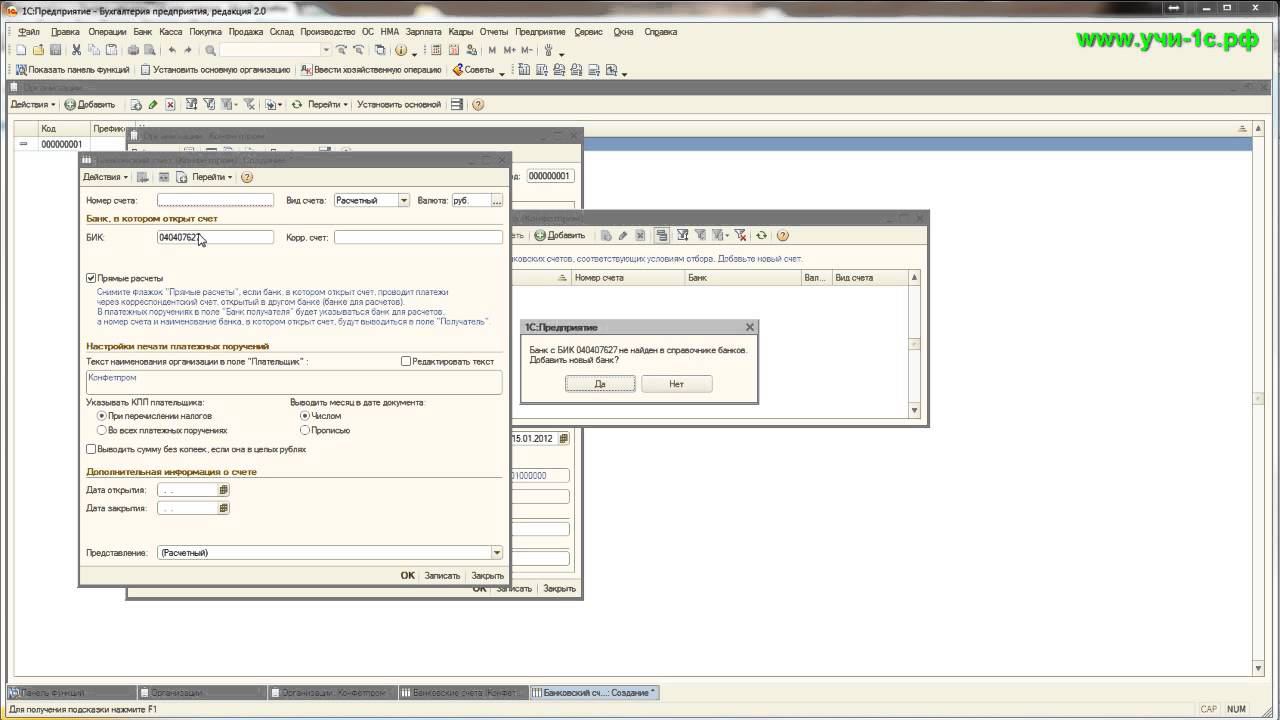
Task: Click the M+ memory add button
Action: 510,50
